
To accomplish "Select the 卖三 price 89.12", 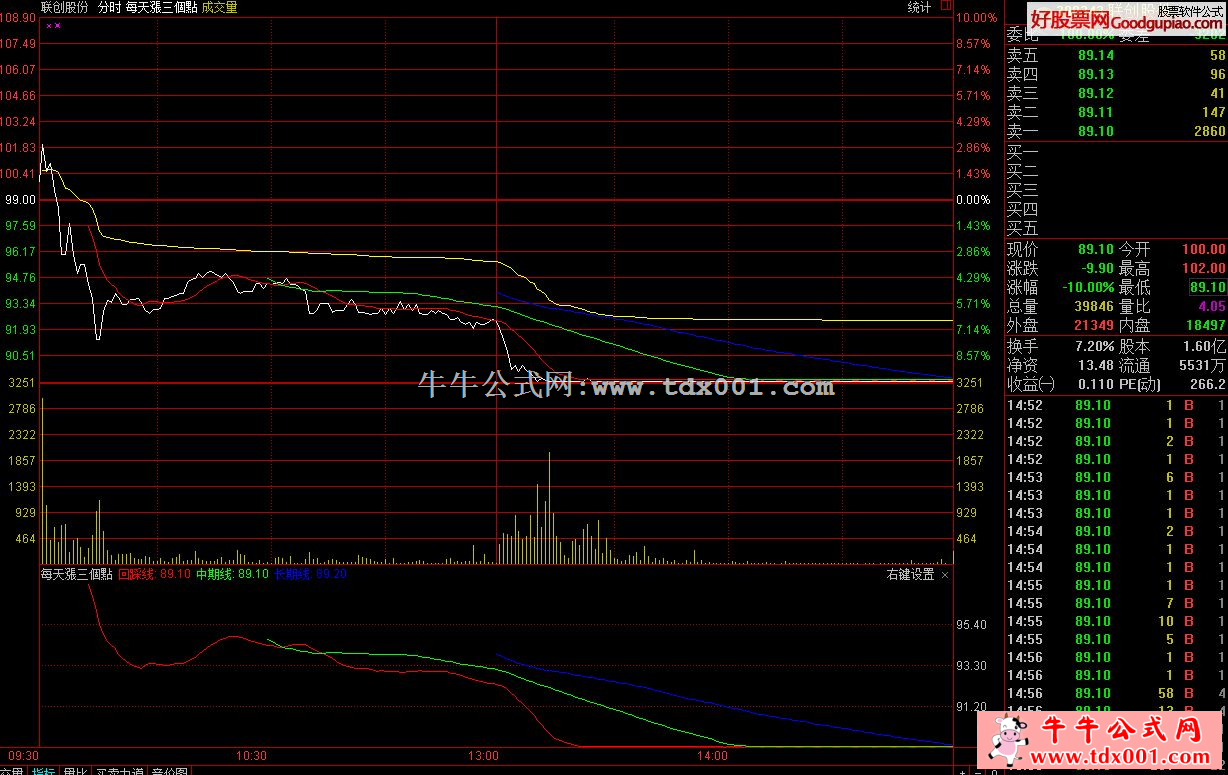I will pyautogui.click(x=1096, y=93).
